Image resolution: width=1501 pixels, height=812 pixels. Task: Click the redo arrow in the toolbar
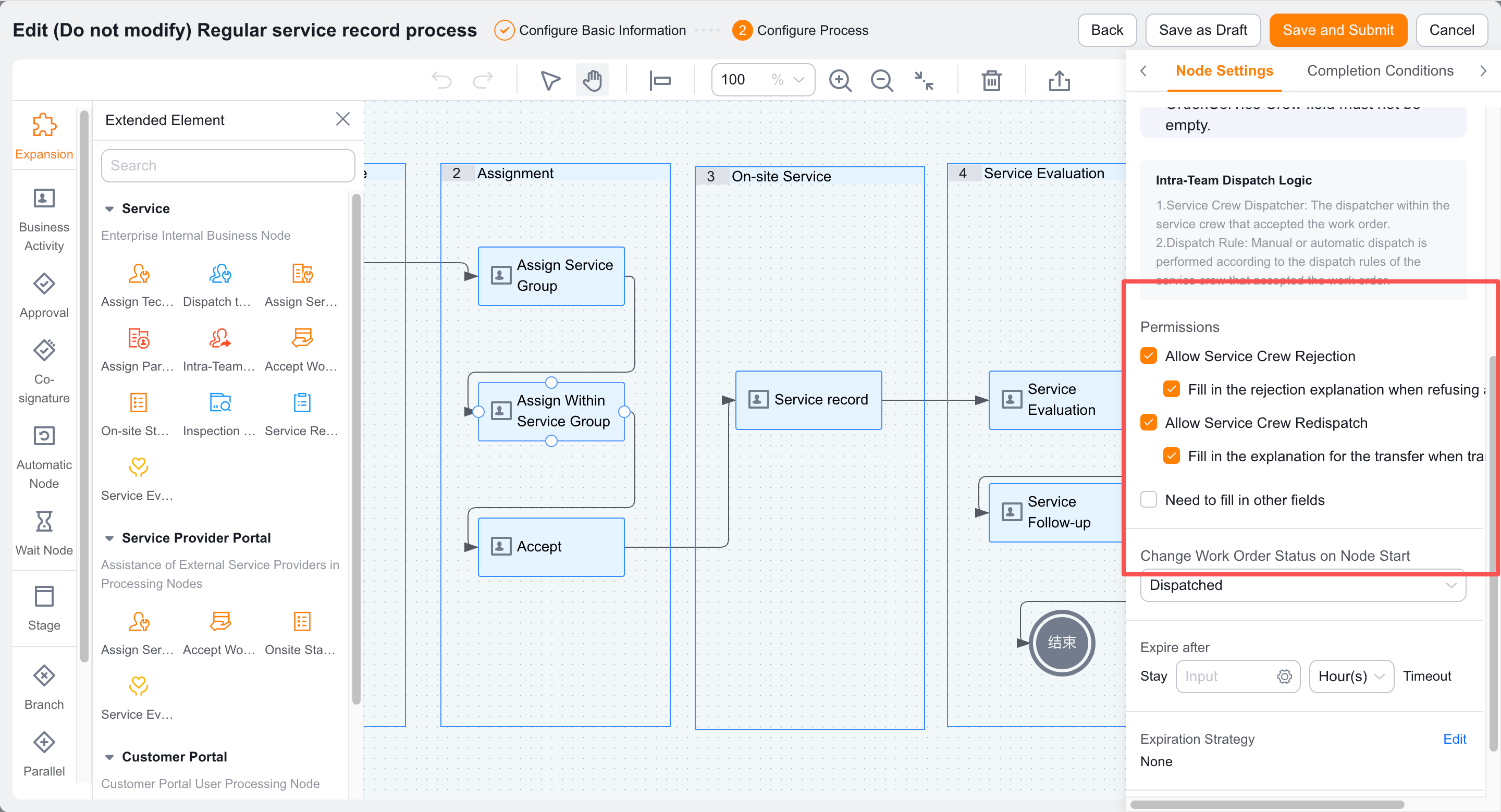click(483, 80)
